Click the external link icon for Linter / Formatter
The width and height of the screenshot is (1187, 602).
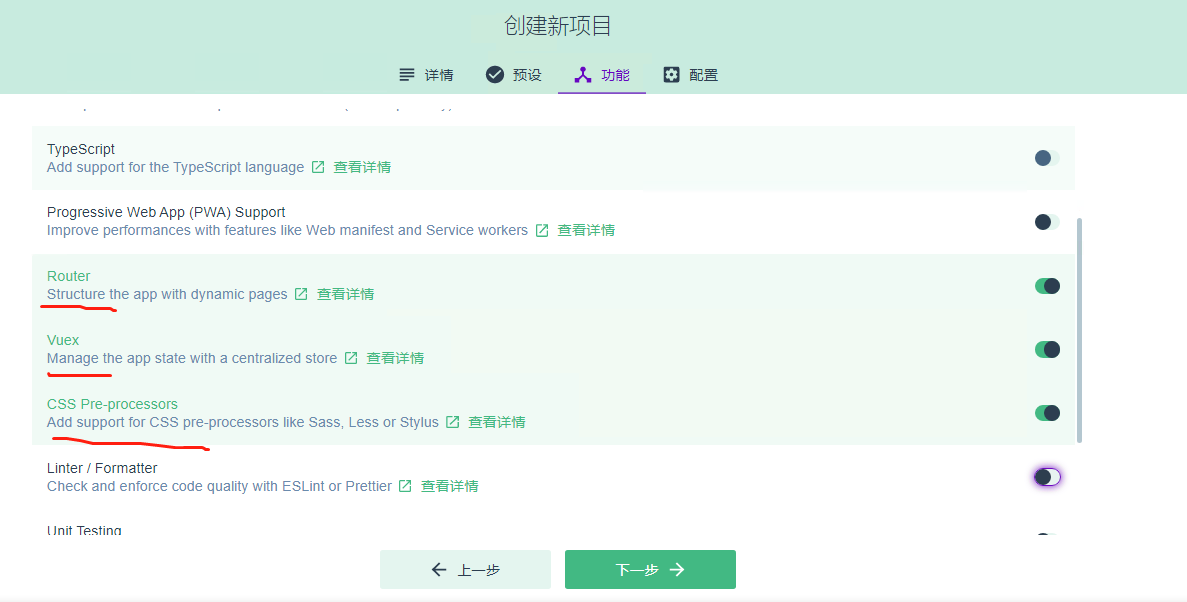click(x=404, y=486)
